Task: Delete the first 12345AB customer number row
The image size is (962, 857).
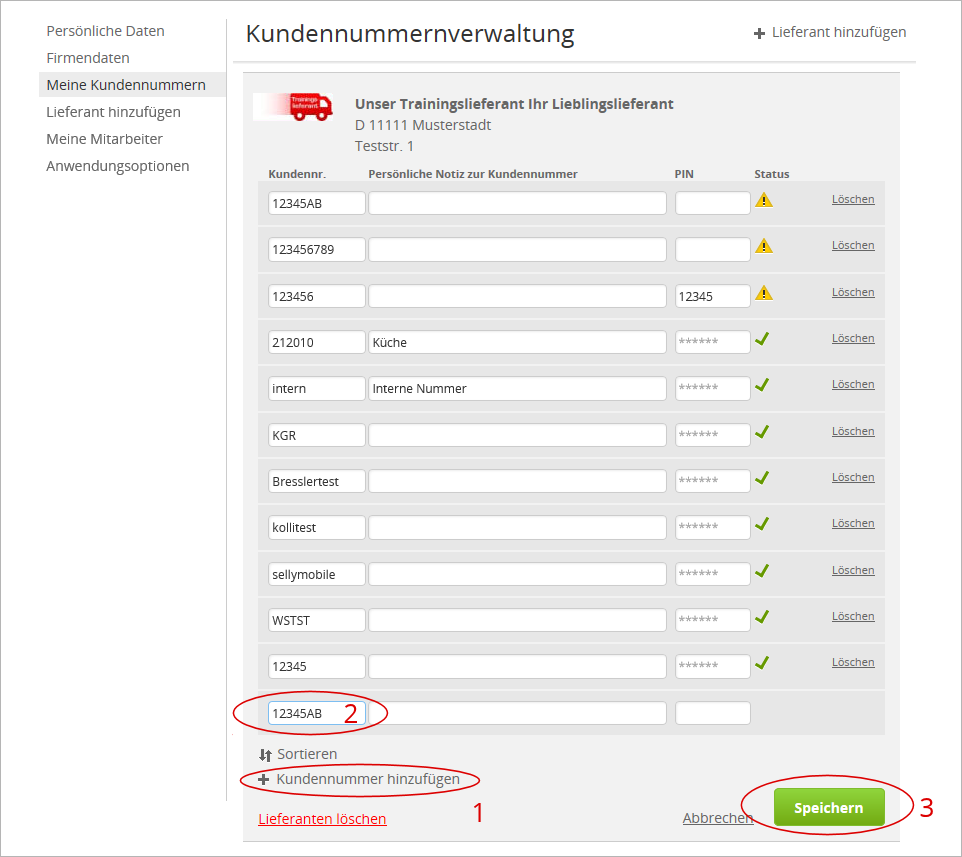Action: [853, 199]
